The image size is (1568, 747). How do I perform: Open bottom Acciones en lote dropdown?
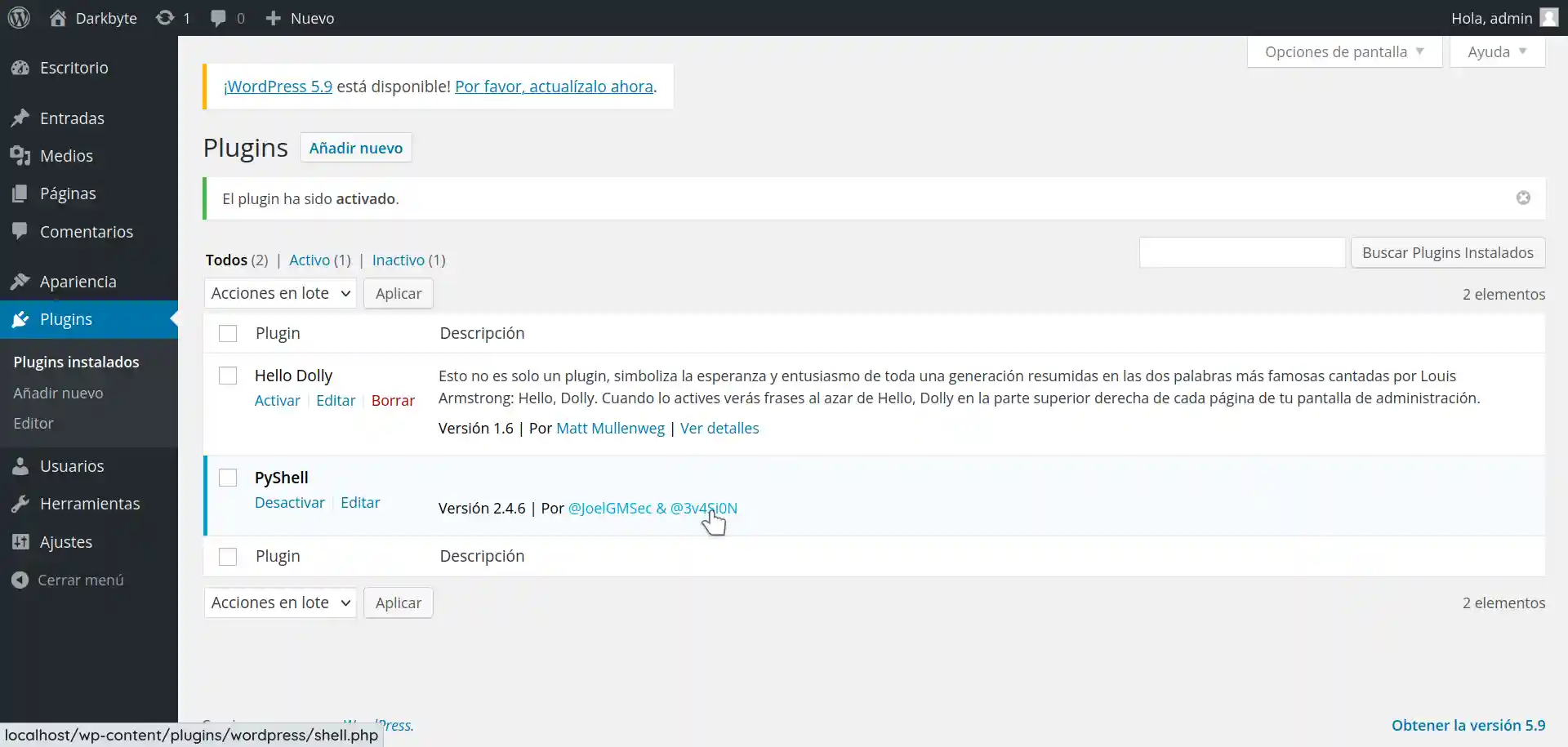click(280, 602)
